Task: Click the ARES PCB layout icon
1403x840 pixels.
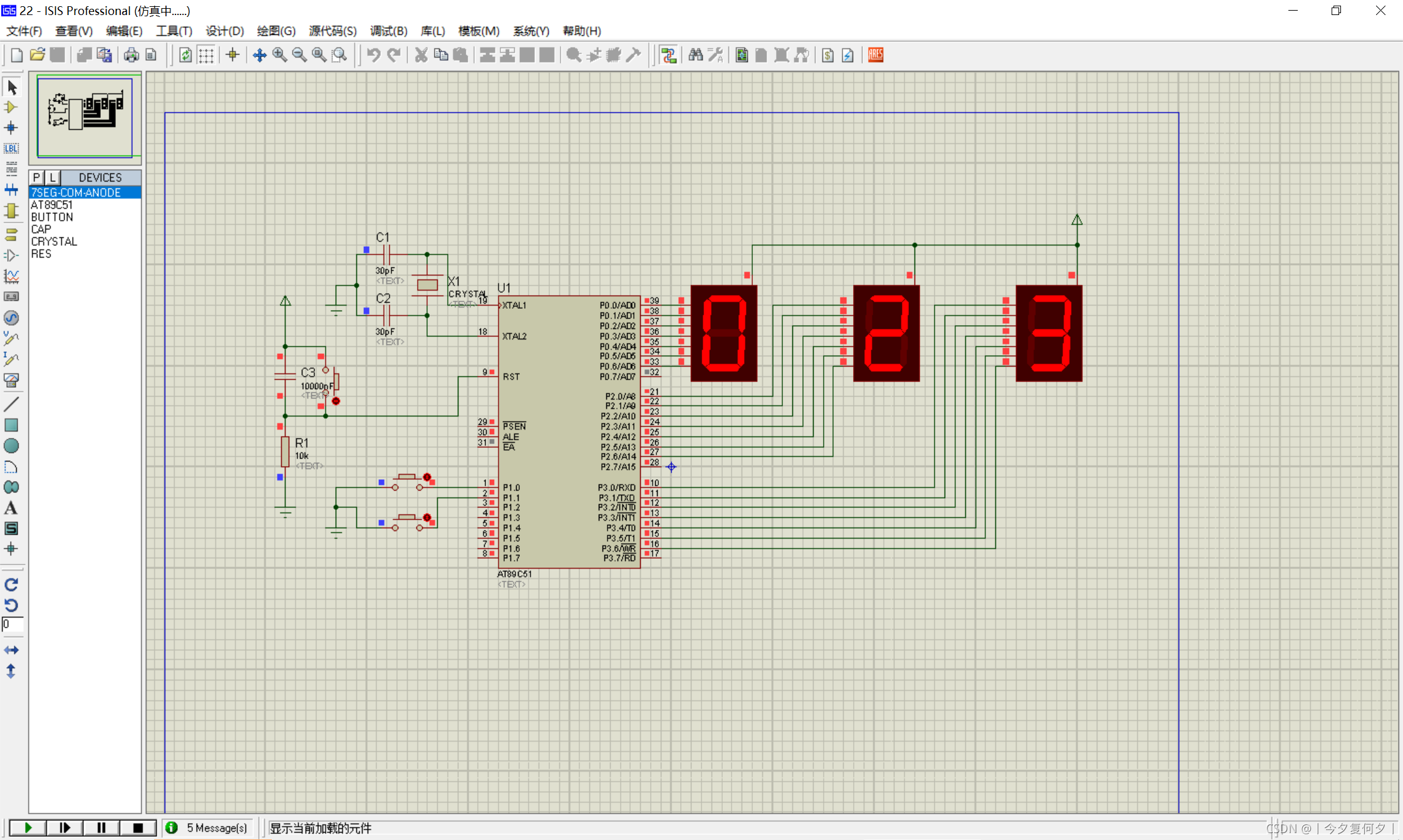Action: (x=876, y=55)
